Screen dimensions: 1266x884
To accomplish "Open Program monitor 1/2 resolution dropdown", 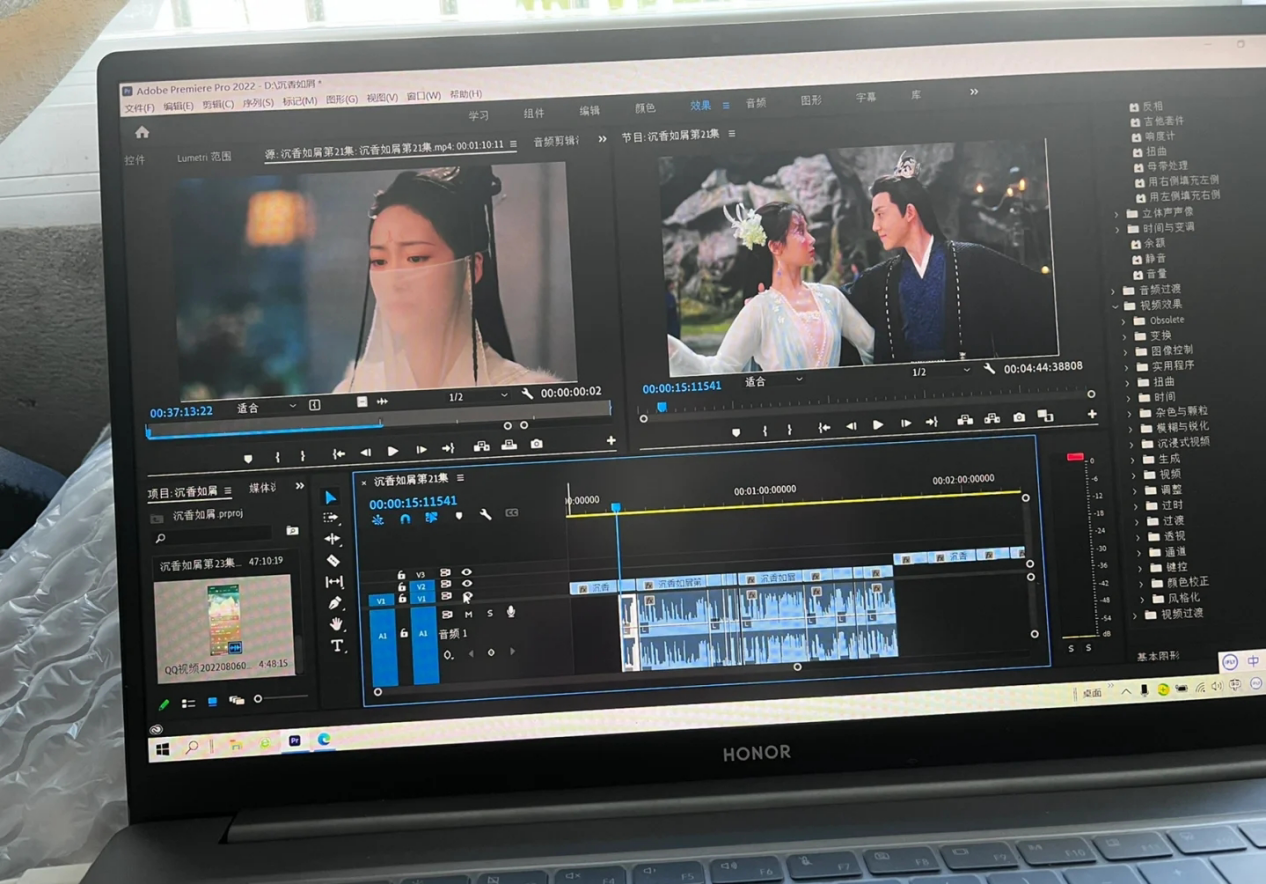I will (940, 371).
